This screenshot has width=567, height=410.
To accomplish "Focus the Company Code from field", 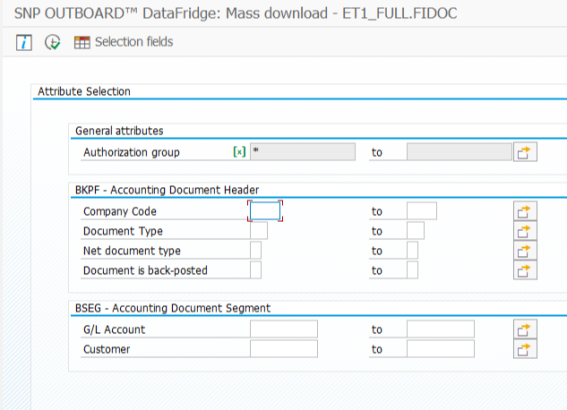I will [x=265, y=211].
